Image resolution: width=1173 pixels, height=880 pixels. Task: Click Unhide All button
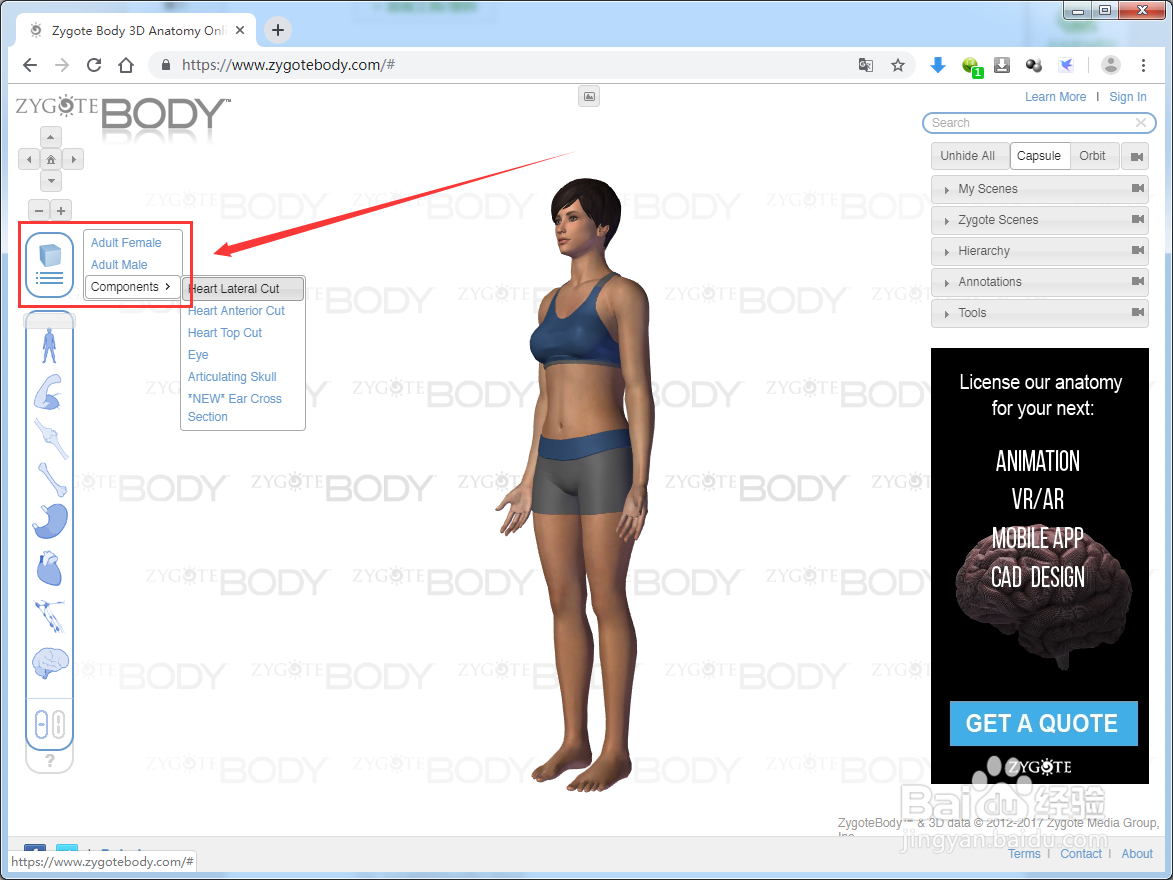click(968, 156)
